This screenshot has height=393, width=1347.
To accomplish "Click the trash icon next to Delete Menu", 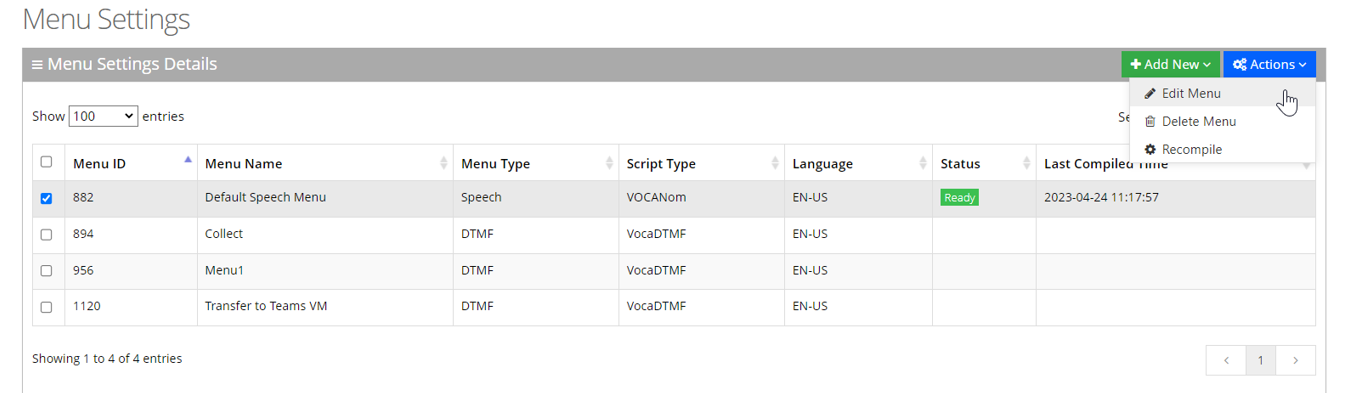I will click(x=1150, y=121).
